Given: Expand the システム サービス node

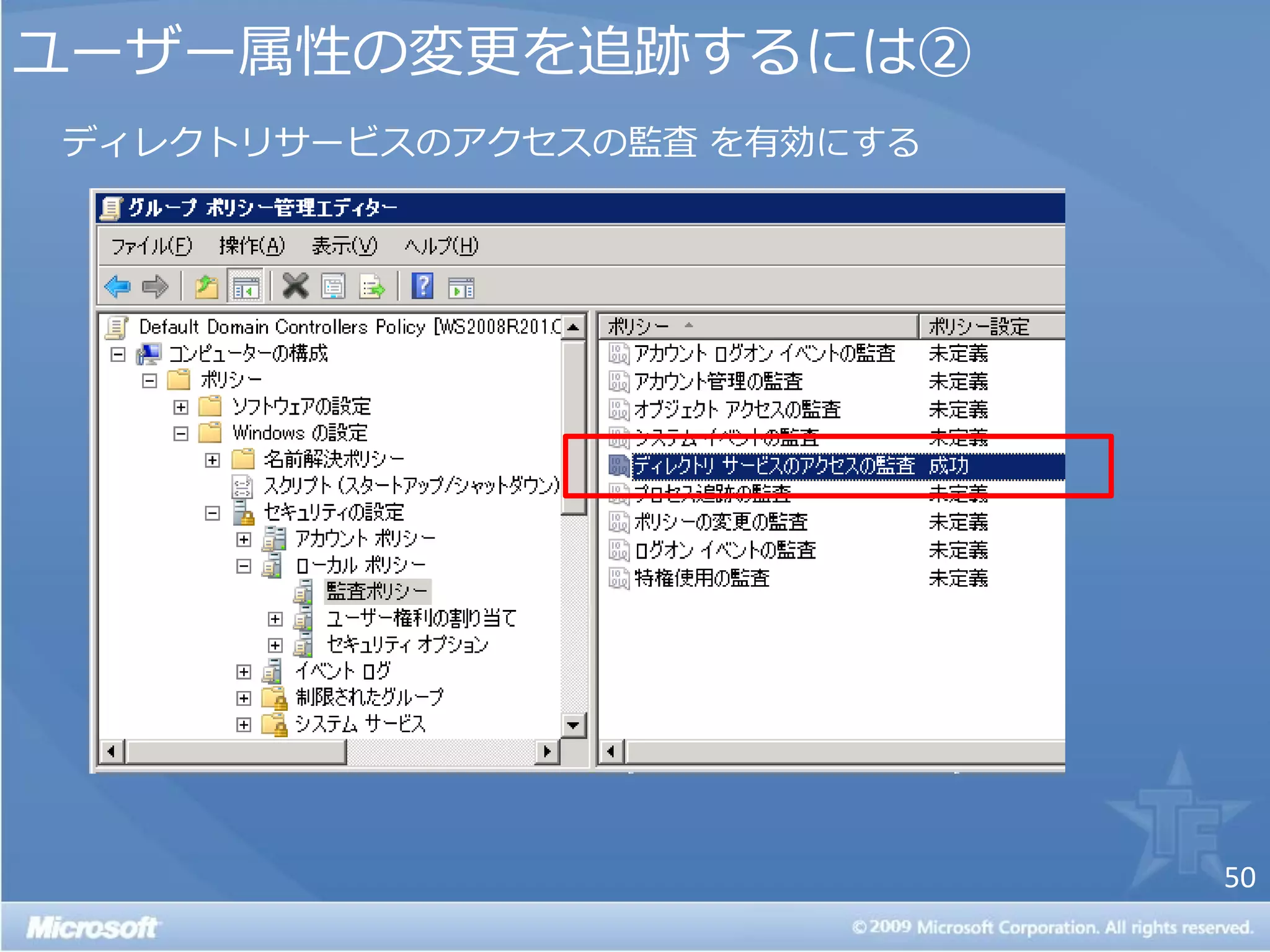Looking at the screenshot, I should [244, 725].
